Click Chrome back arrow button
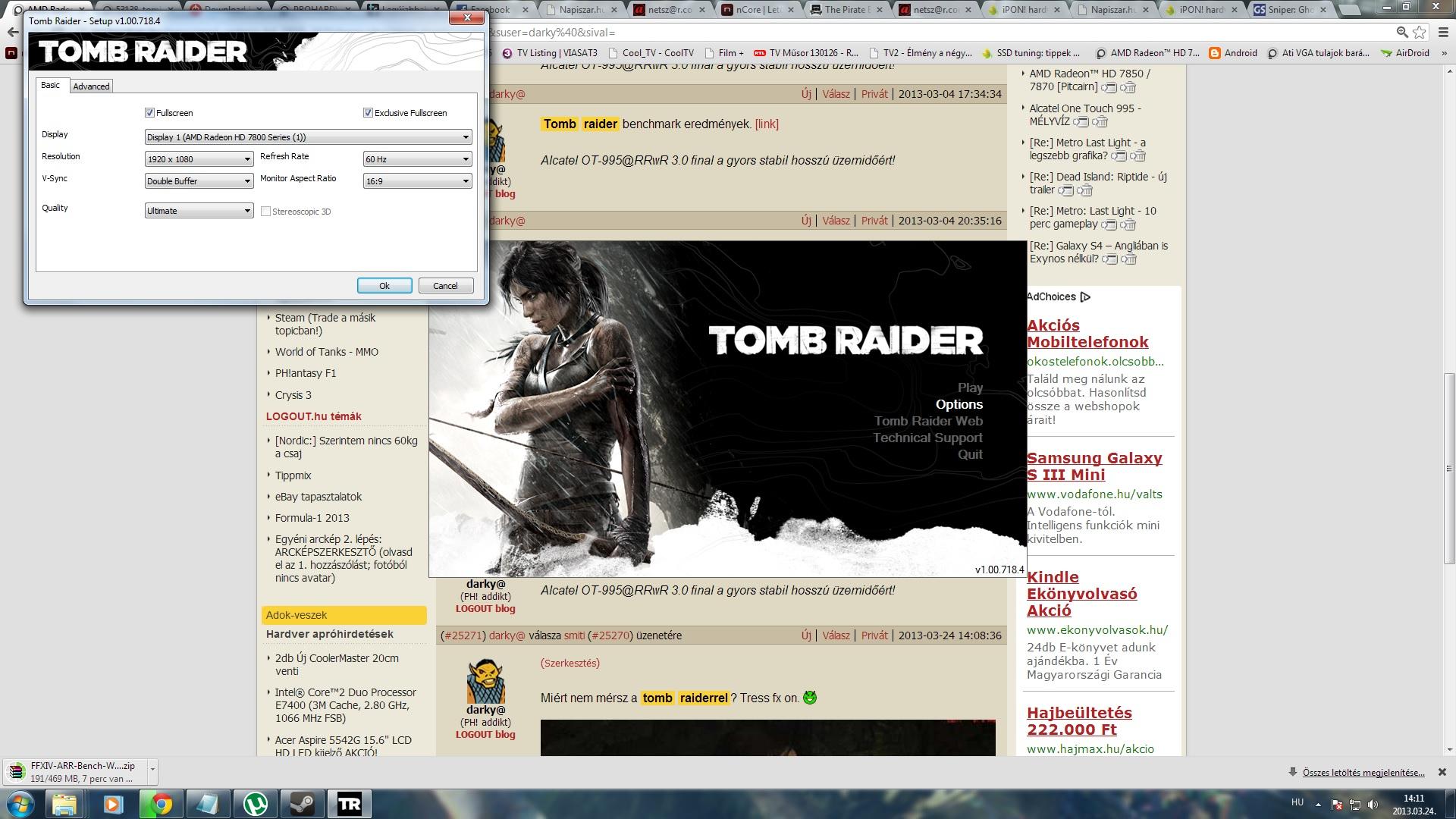 12,32
